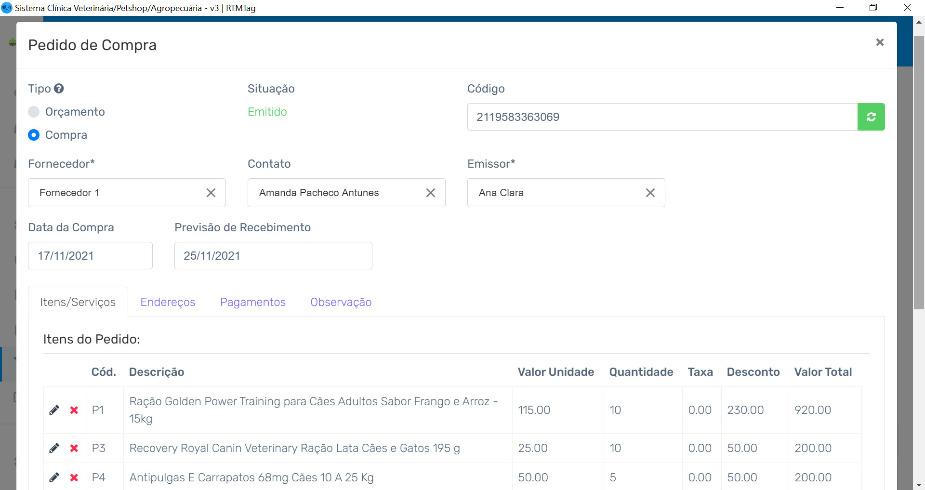
Task: Click the Desconto column header
Action: pos(753,372)
